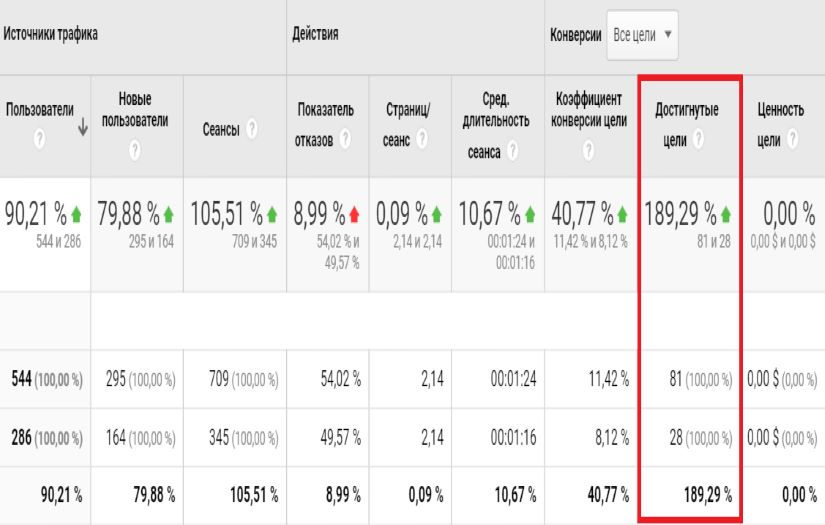Click the green up arrow beside 79,88 %
The image size is (825, 525).
coord(168,214)
